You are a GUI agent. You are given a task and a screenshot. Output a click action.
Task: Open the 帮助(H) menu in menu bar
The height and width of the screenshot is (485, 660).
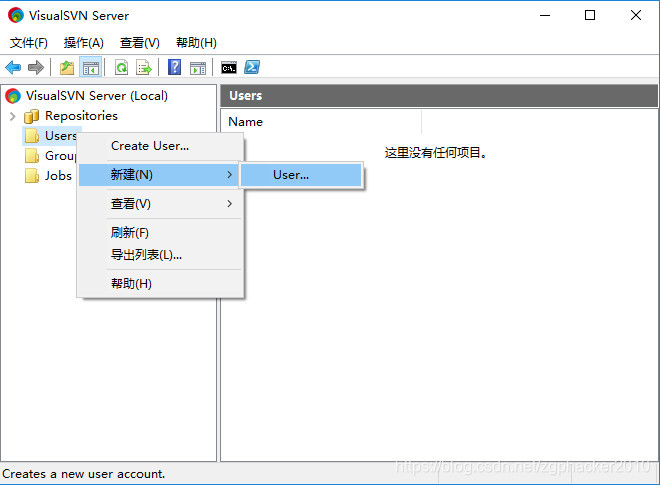tap(196, 43)
